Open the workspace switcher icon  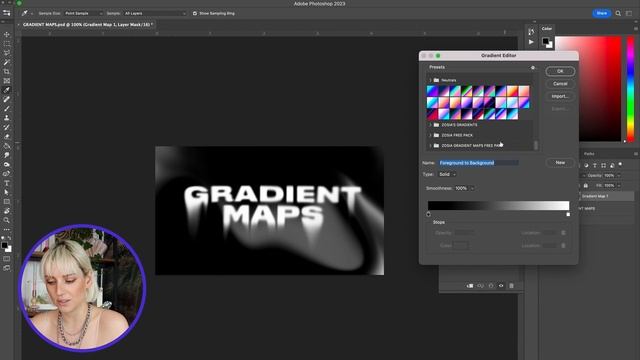click(x=629, y=13)
